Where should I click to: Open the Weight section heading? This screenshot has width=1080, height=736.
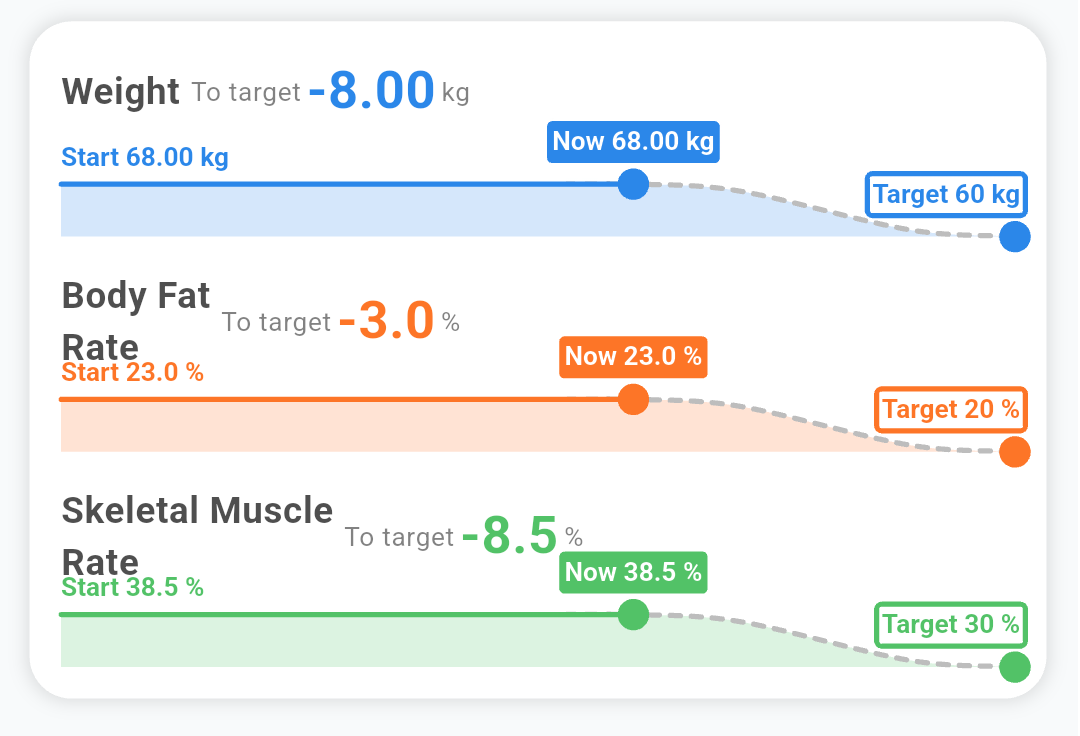click(x=120, y=92)
